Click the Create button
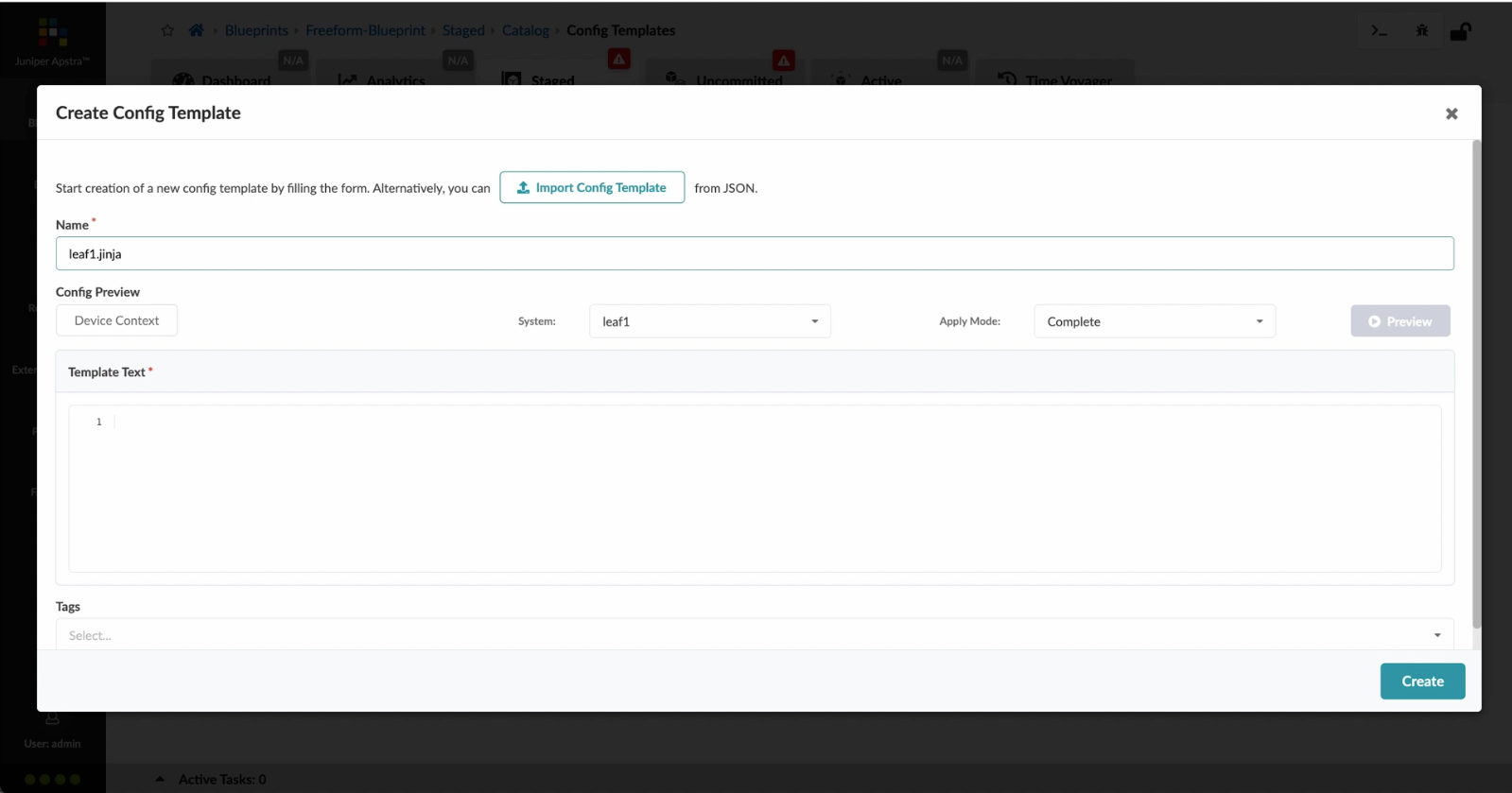 tap(1422, 681)
